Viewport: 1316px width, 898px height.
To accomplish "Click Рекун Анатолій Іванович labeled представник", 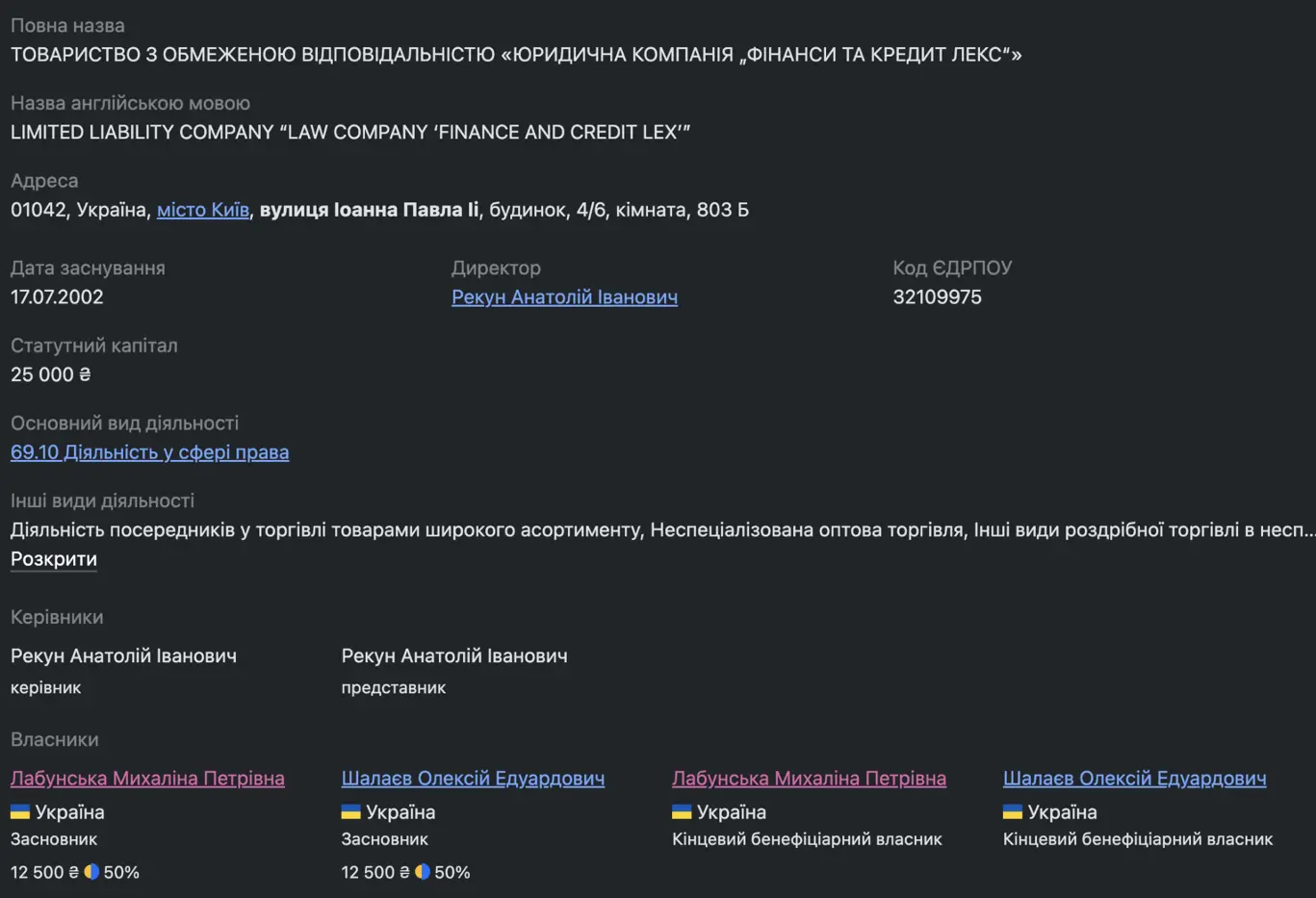I will (454, 656).
